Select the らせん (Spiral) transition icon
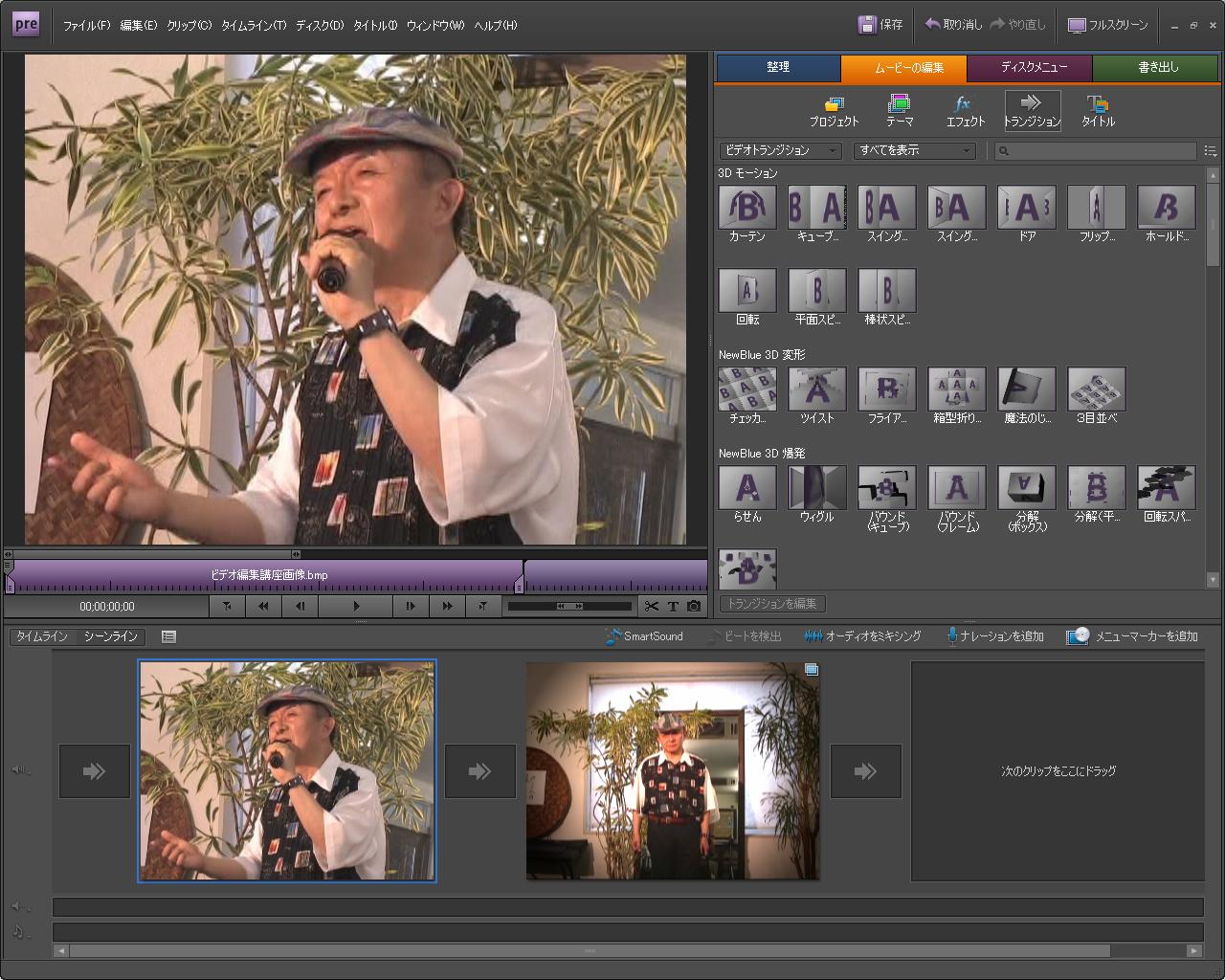The width and height of the screenshot is (1225, 980). pos(746,487)
